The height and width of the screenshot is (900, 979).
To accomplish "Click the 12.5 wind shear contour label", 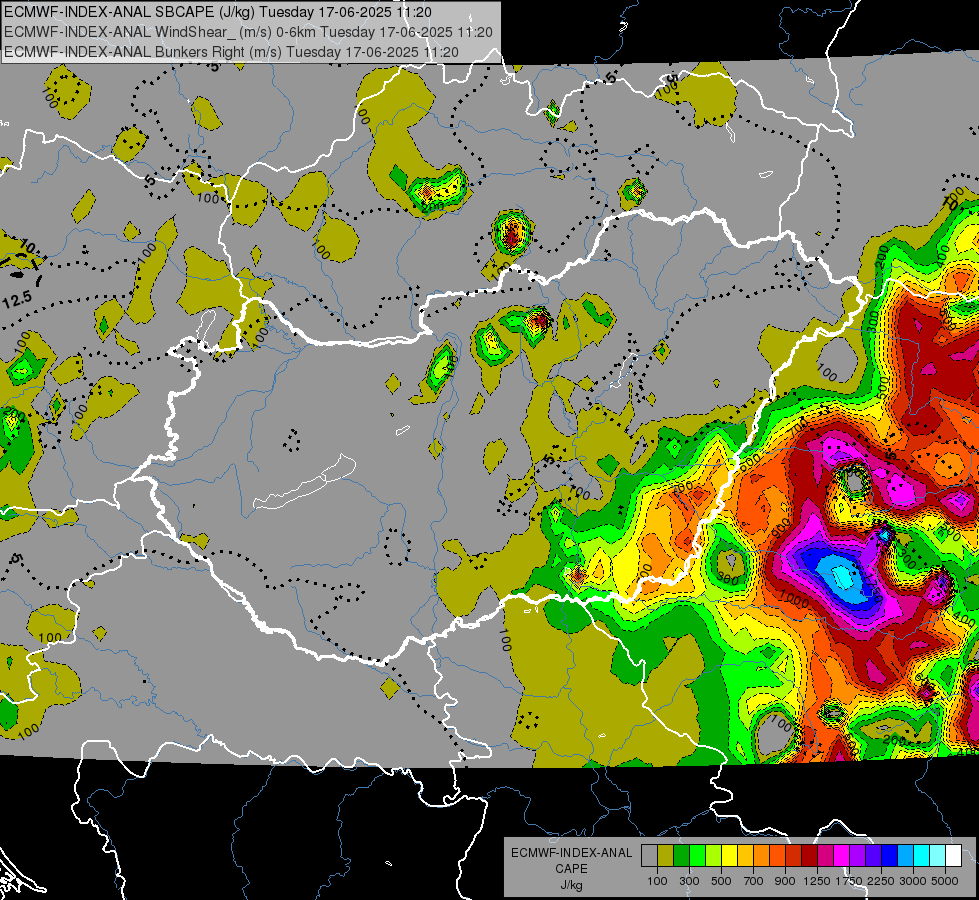I will pos(17,300).
